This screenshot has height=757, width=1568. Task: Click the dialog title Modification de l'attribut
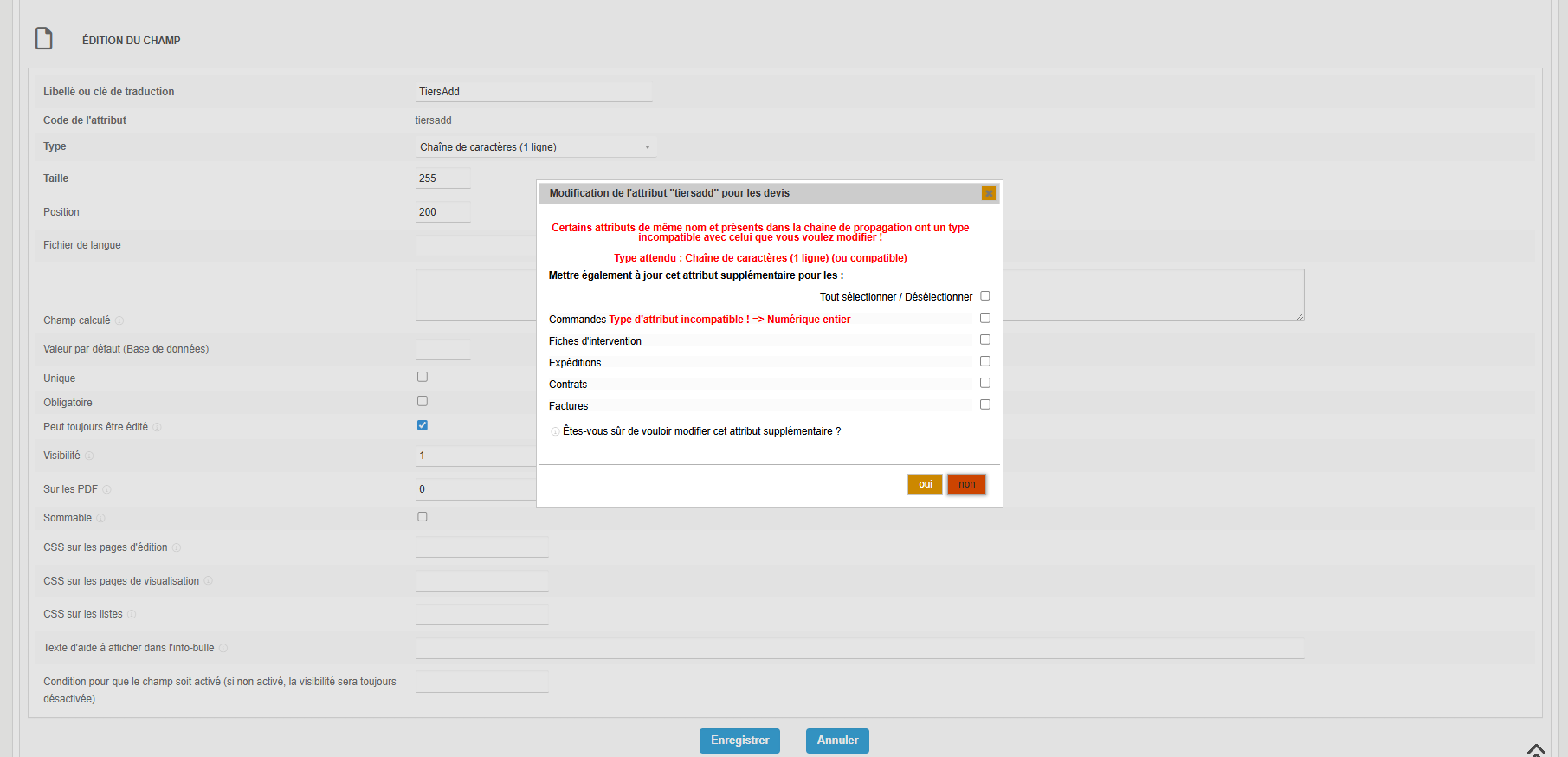pos(669,193)
